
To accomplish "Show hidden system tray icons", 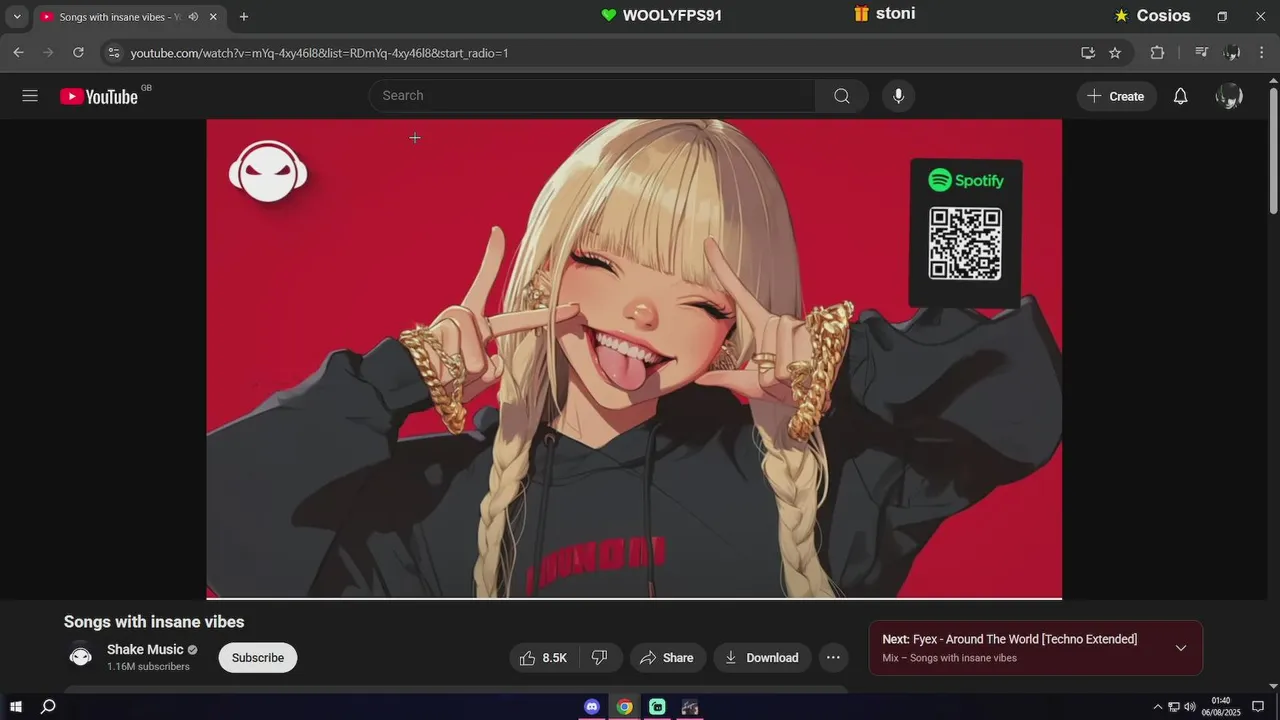I will click(1158, 707).
